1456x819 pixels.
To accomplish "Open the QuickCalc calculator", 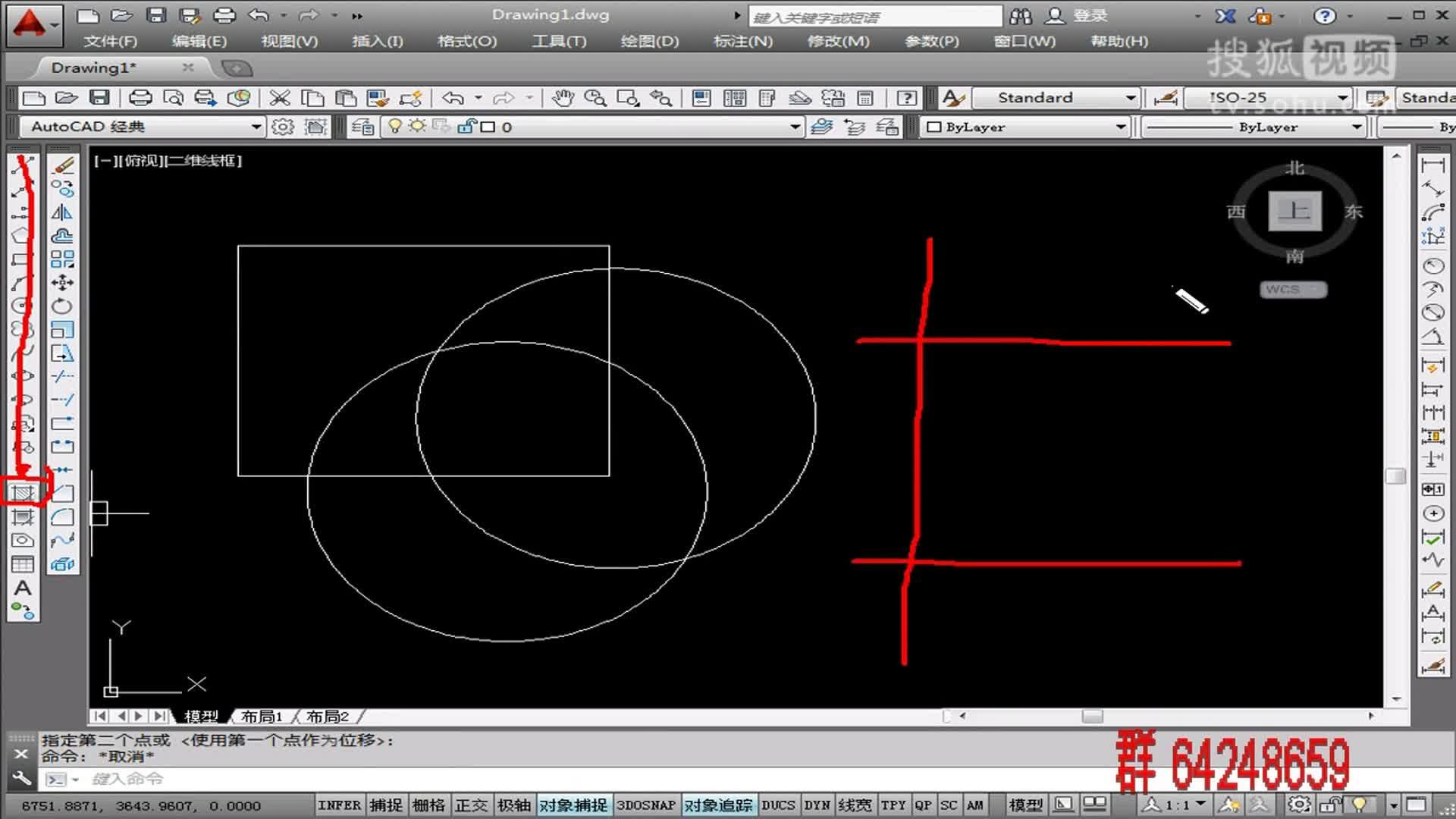I will [x=864, y=98].
